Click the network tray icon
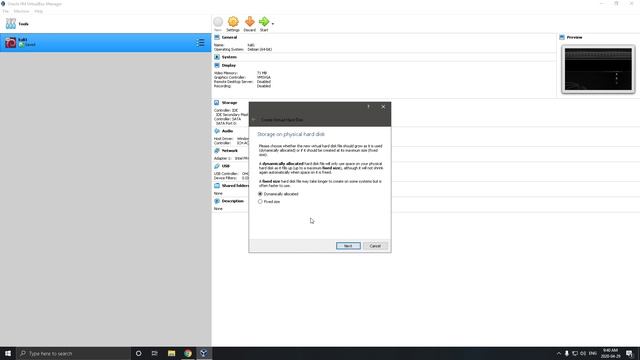Image resolution: width=640 pixels, height=360 pixels. (x=575, y=353)
